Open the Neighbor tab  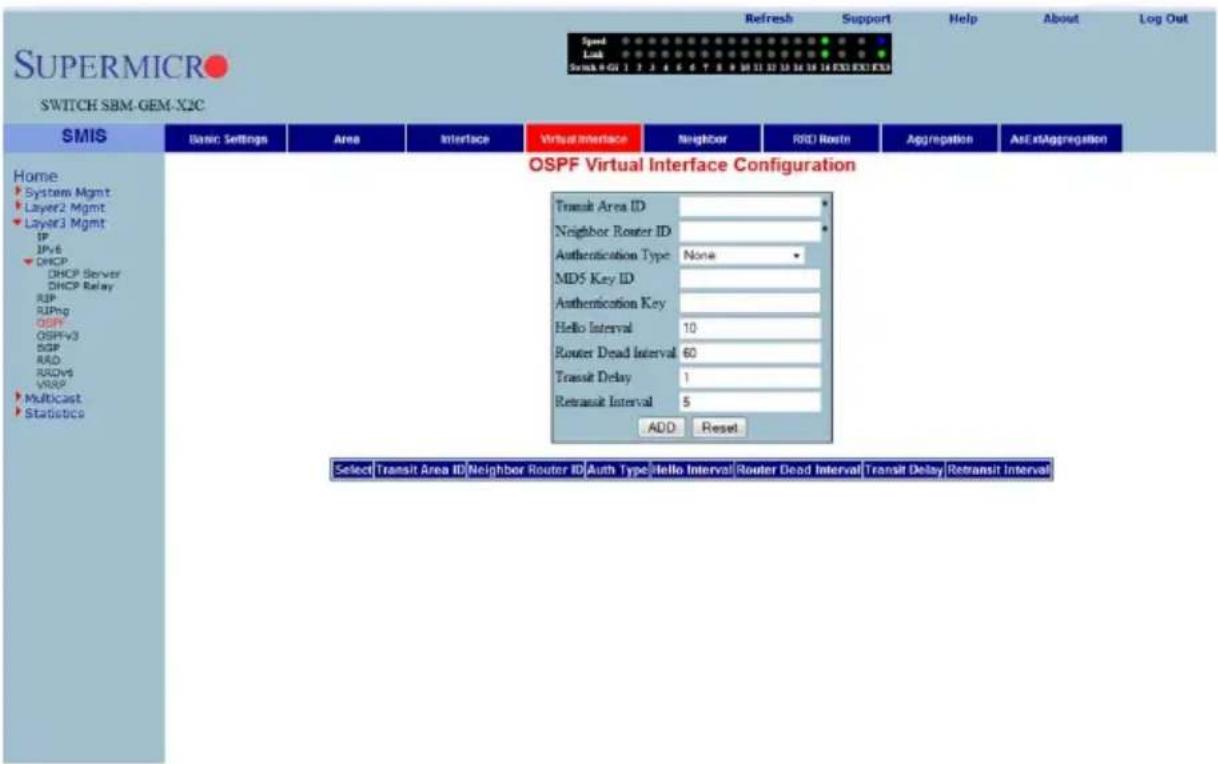point(702,141)
